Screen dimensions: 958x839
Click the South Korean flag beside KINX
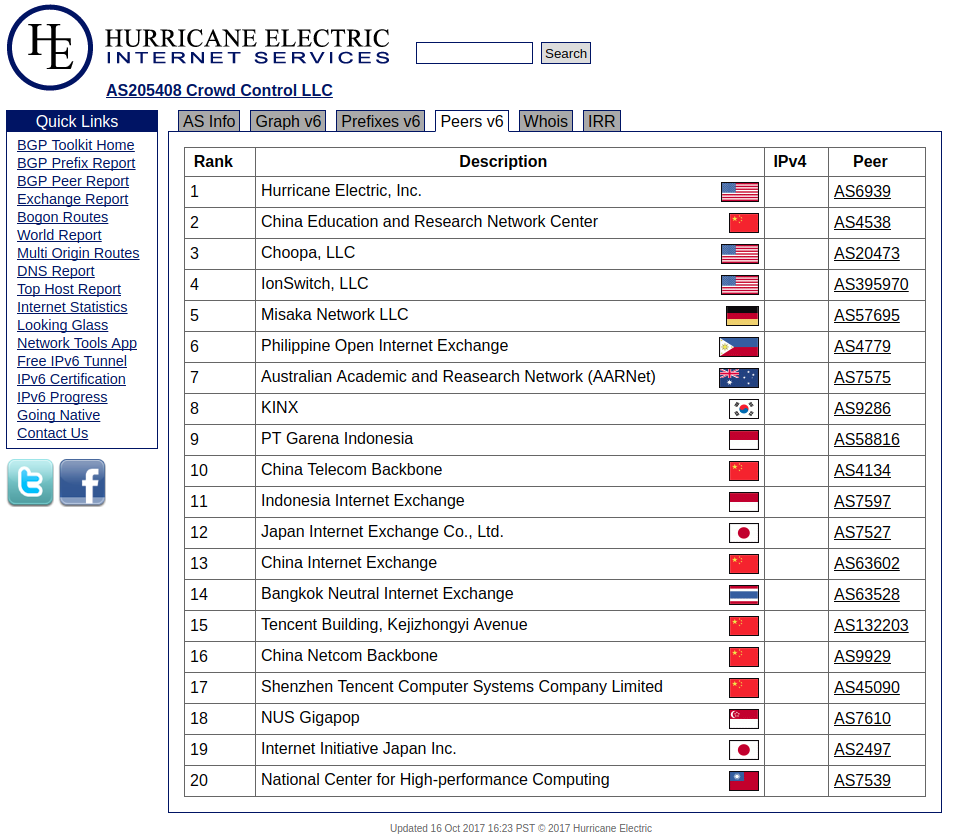(x=744, y=409)
